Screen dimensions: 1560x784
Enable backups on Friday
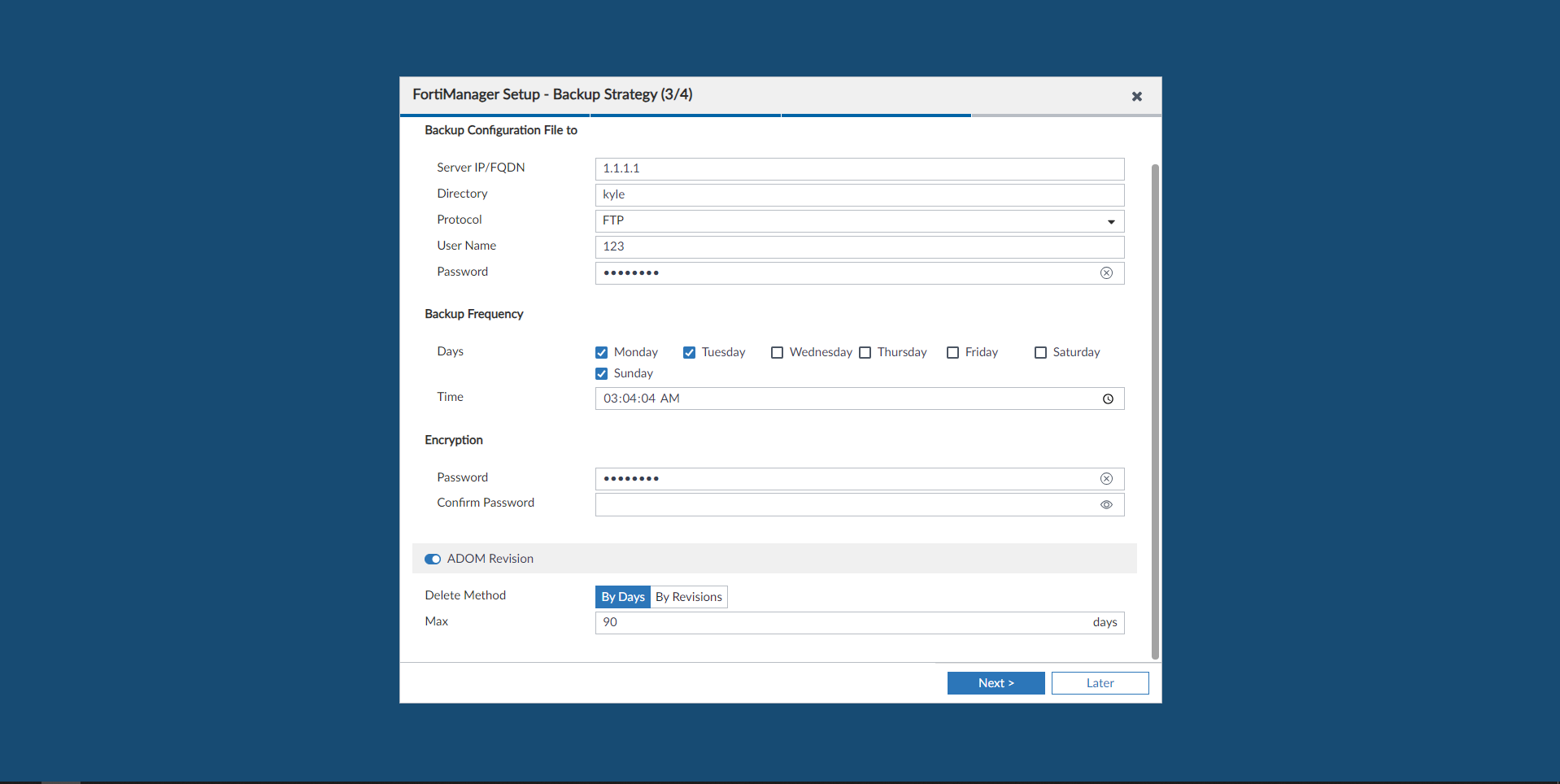952,352
